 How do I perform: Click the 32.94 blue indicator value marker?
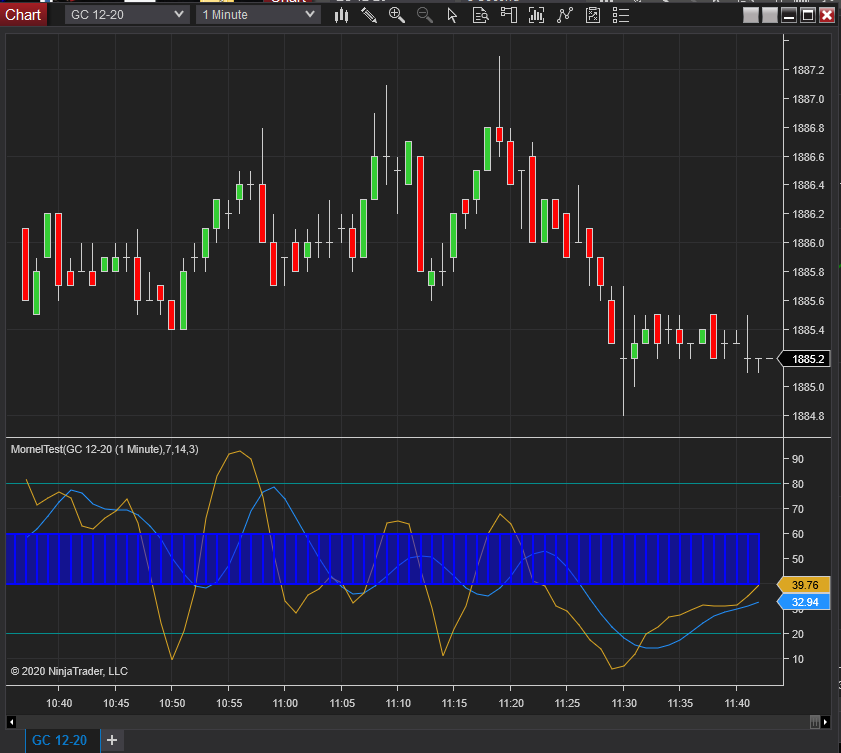(x=803, y=602)
